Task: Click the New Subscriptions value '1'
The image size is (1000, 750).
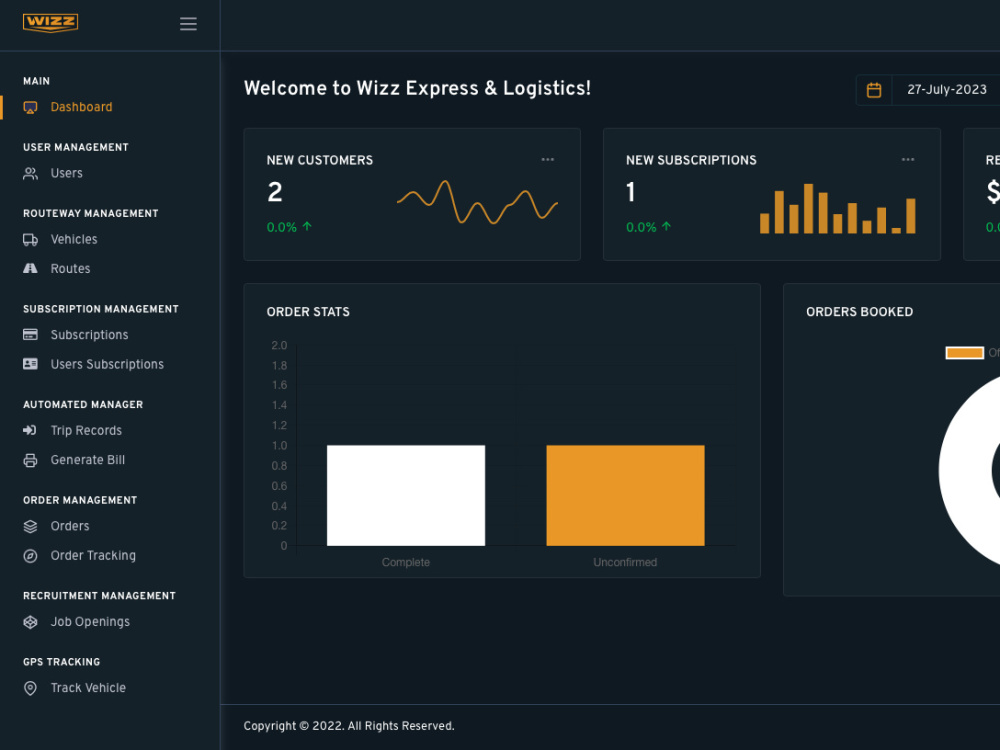Action: [631, 193]
